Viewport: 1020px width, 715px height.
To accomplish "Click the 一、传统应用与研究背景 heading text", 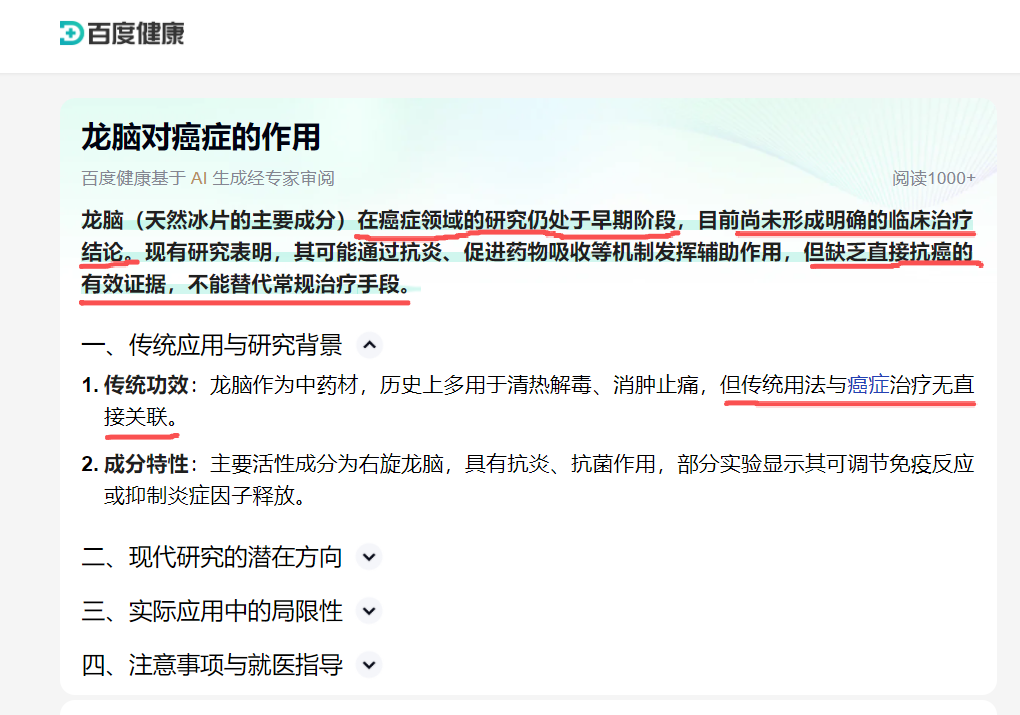I will pyautogui.click(x=212, y=346).
